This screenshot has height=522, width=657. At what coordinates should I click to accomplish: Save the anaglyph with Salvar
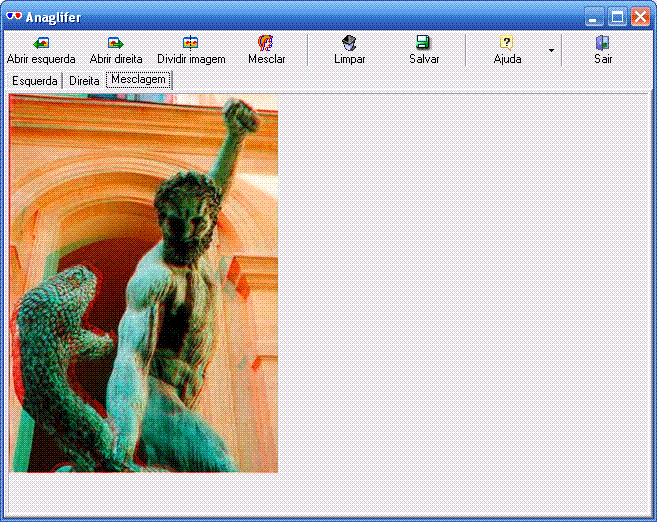tap(424, 50)
